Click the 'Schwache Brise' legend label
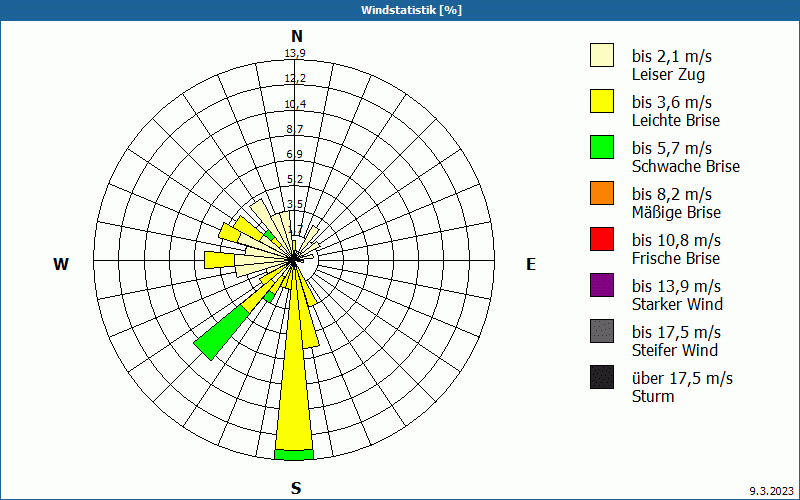Image resolution: width=800 pixels, height=500 pixels. tap(686, 166)
